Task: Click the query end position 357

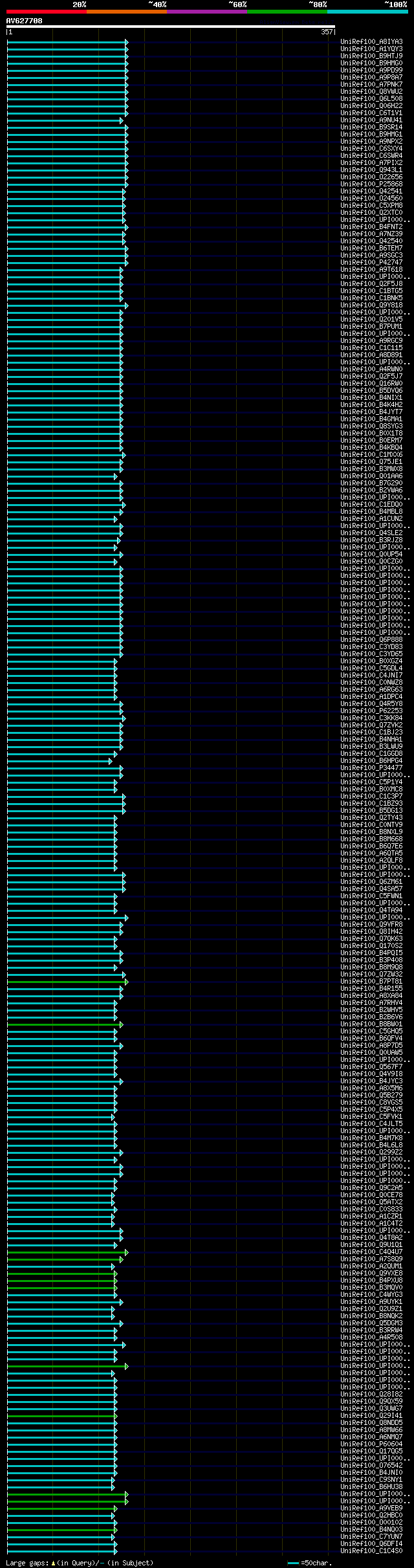Action: pyautogui.click(x=327, y=32)
